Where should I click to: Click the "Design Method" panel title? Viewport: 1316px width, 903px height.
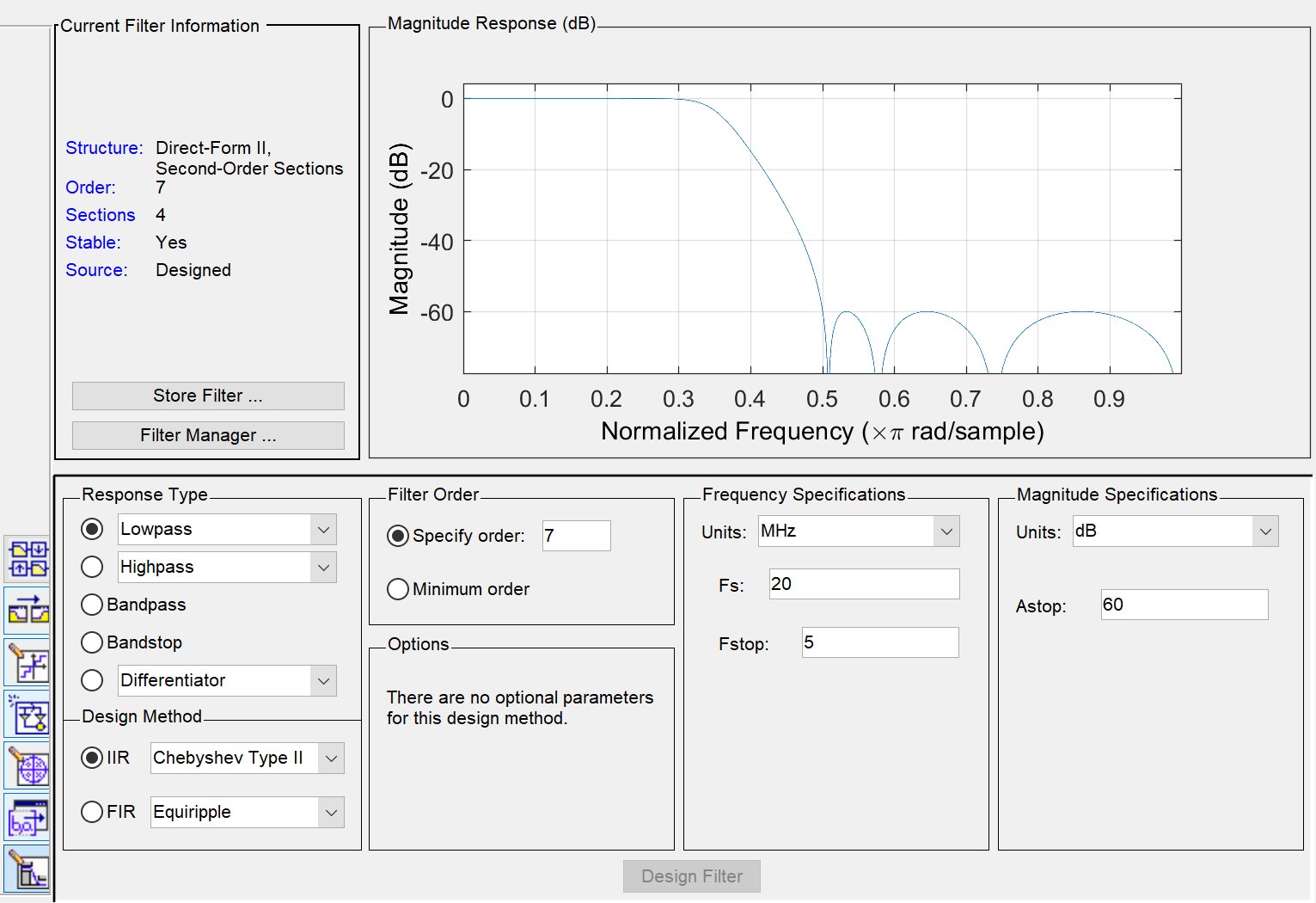(142, 716)
